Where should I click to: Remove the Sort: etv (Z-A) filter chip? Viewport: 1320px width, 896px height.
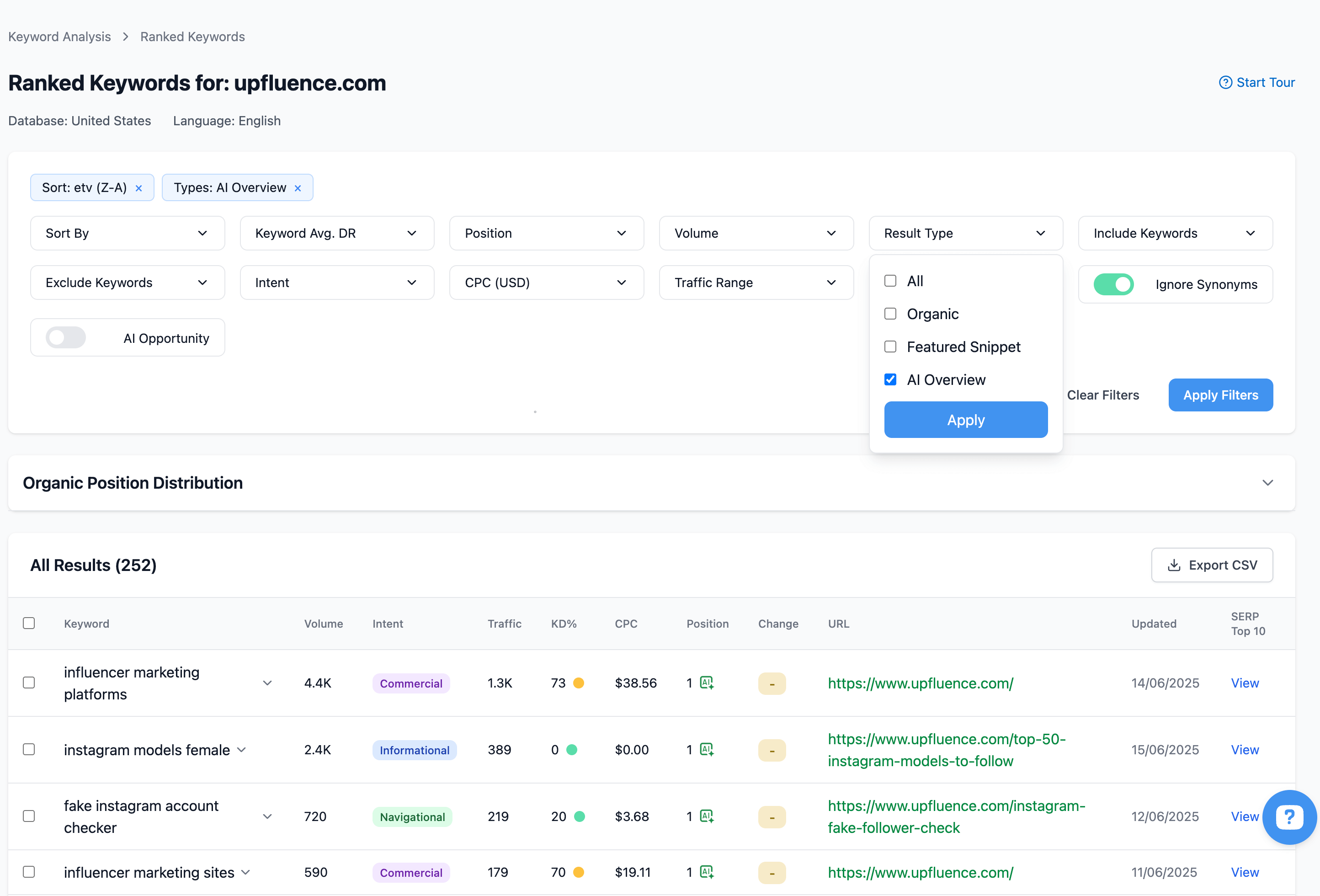(138, 188)
